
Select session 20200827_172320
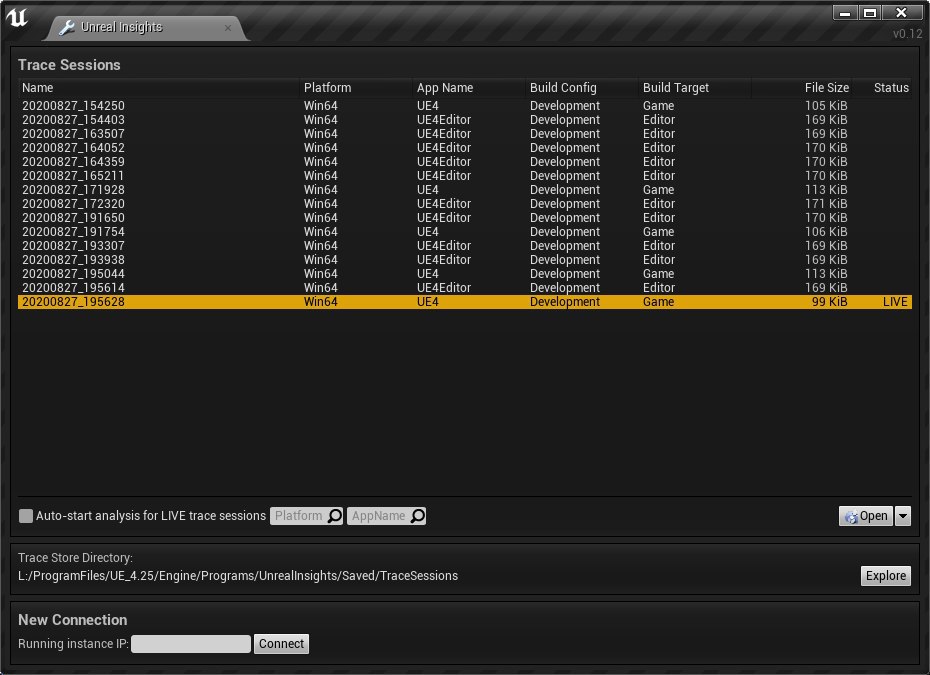tap(465, 203)
